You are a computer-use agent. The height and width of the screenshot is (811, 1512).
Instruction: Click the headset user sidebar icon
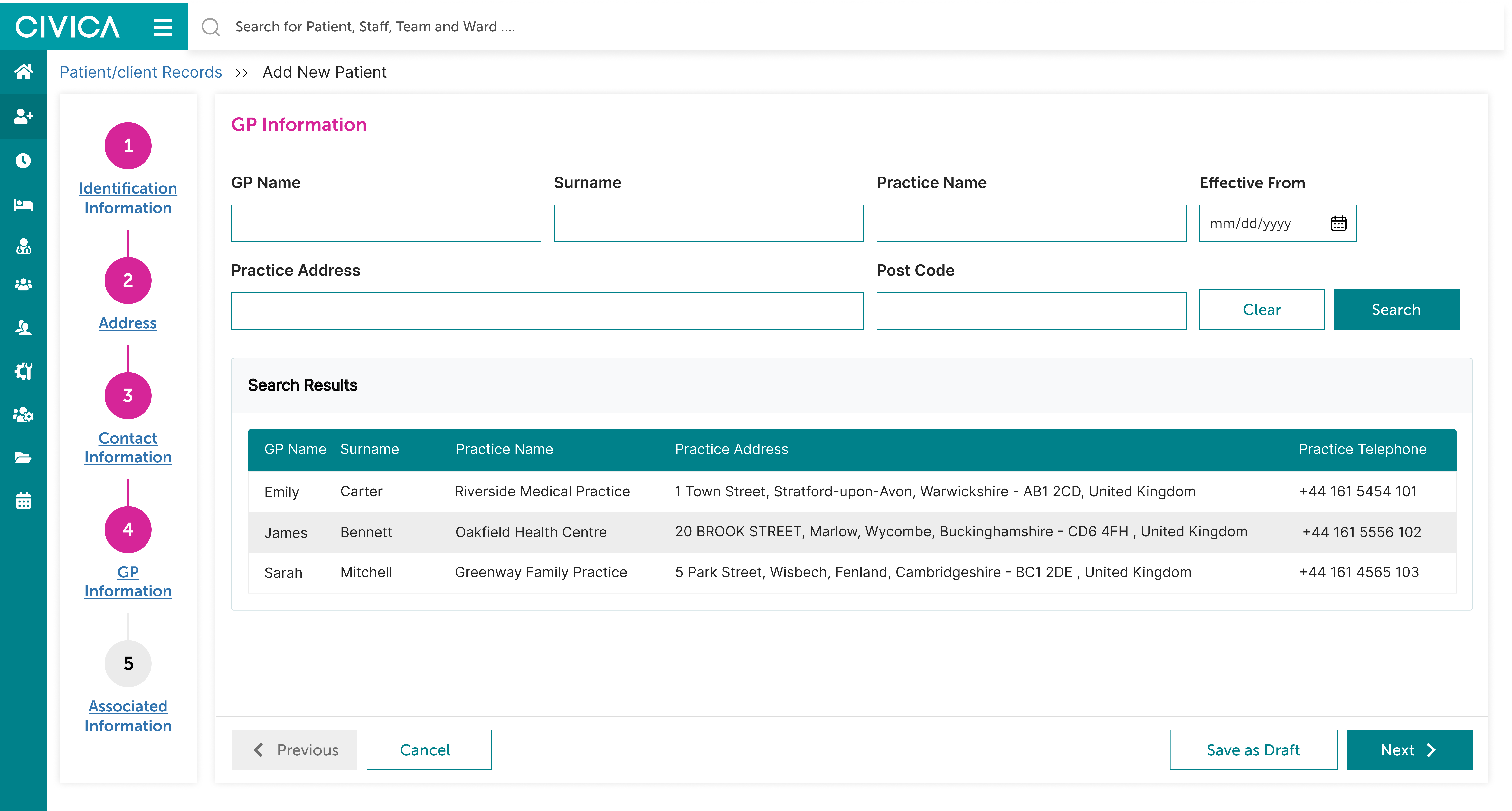click(24, 328)
